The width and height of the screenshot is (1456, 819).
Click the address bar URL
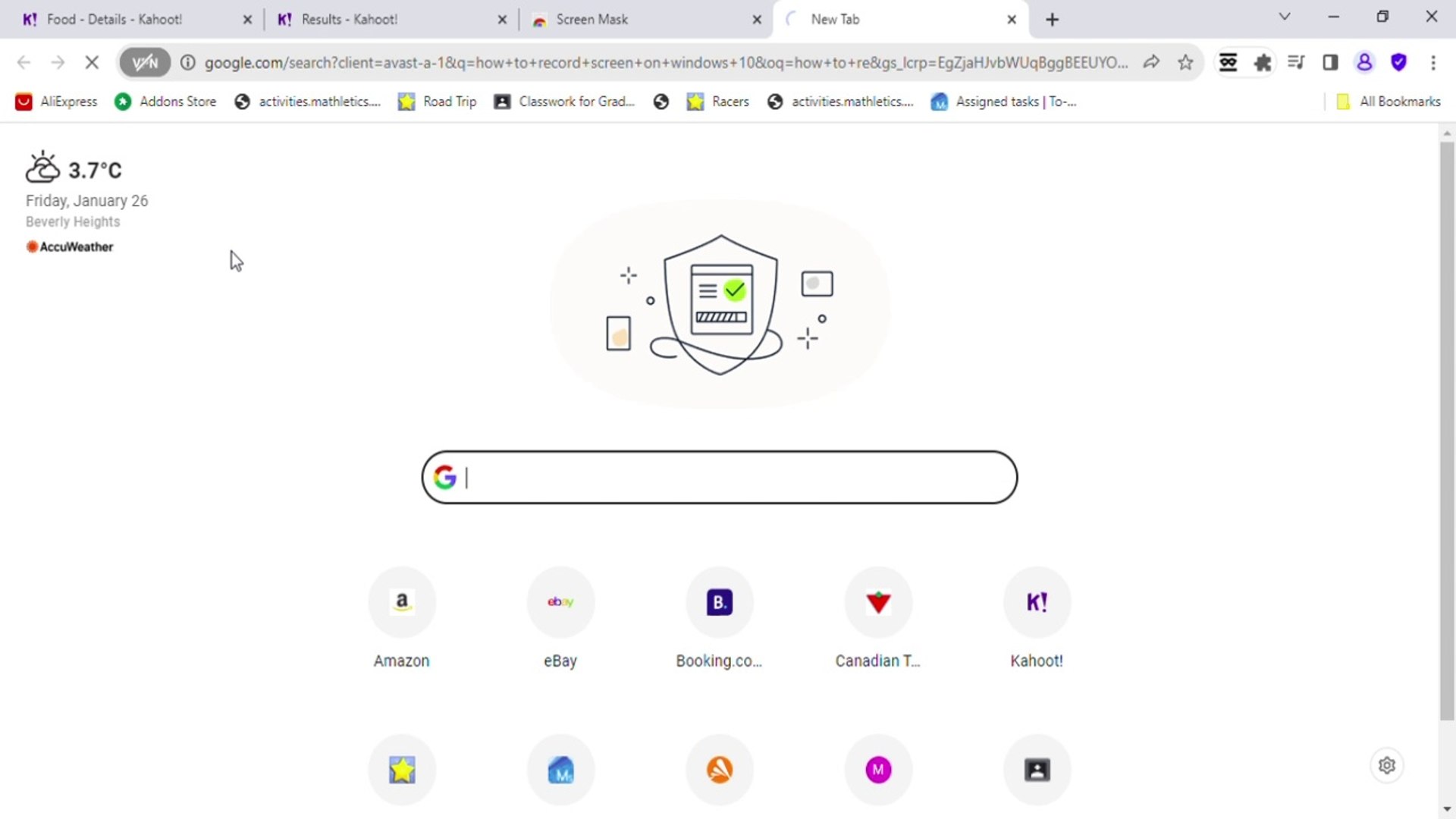click(666, 63)
